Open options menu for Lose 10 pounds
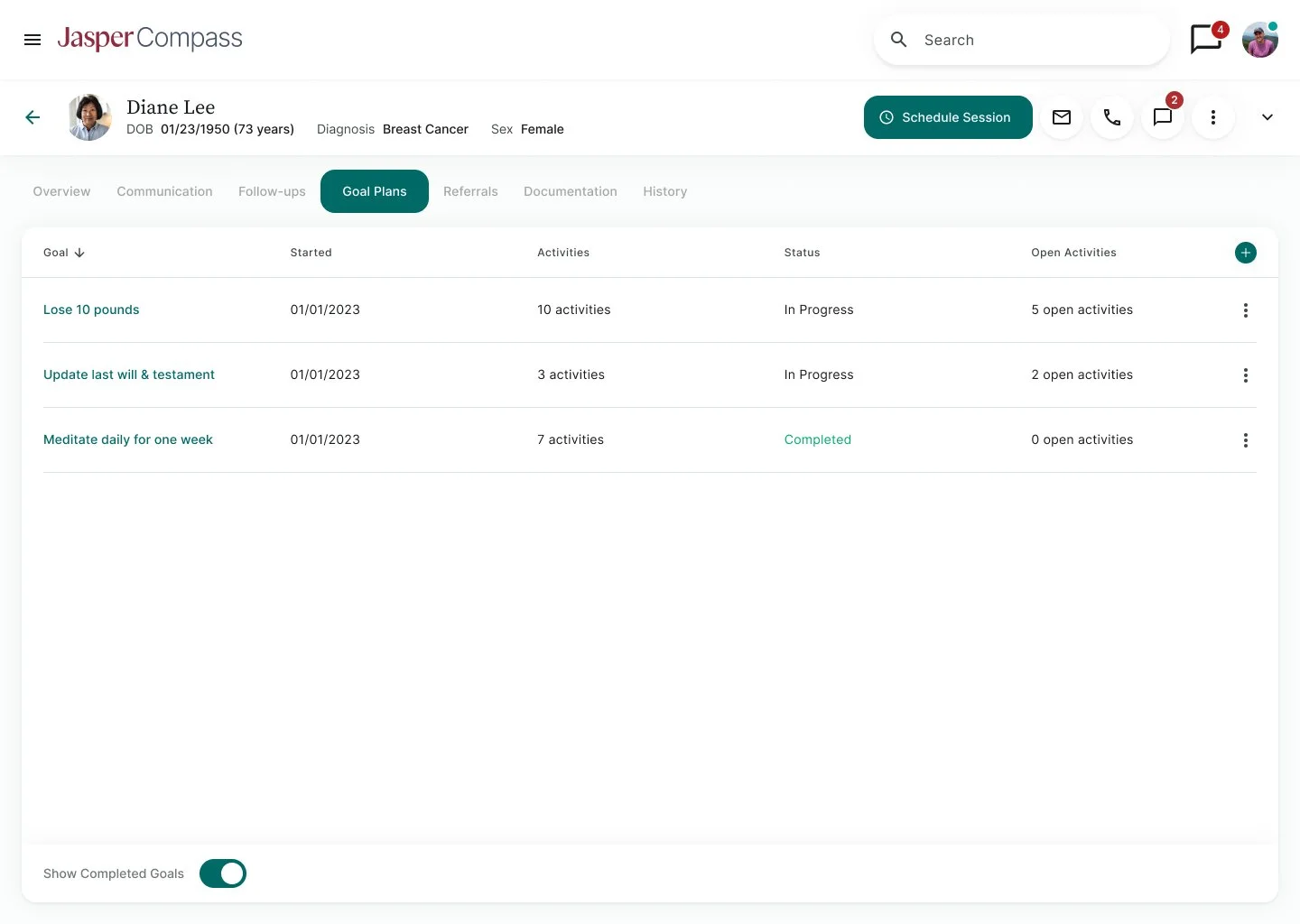The height and width of the screenshot is (924, 1300). coord(1246,310)
